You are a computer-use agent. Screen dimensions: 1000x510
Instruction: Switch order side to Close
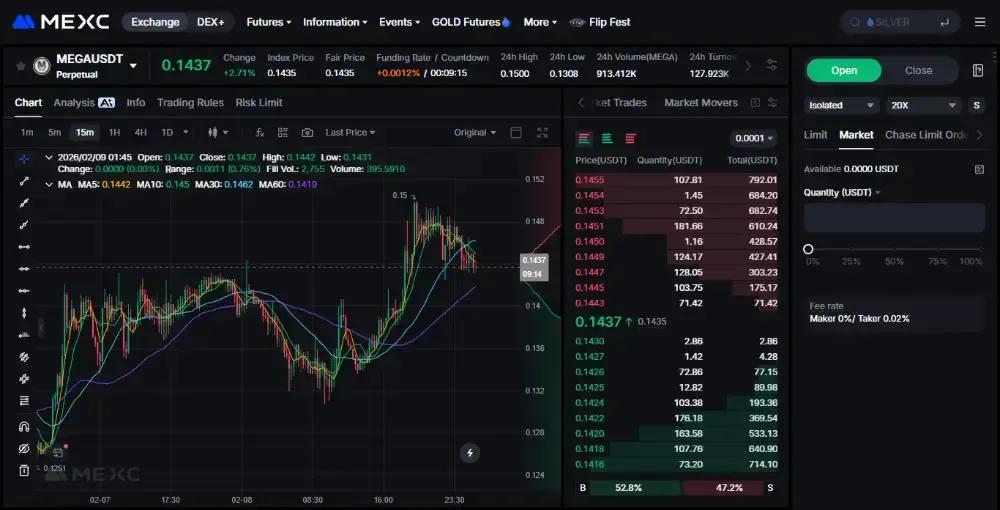point(918,70)
